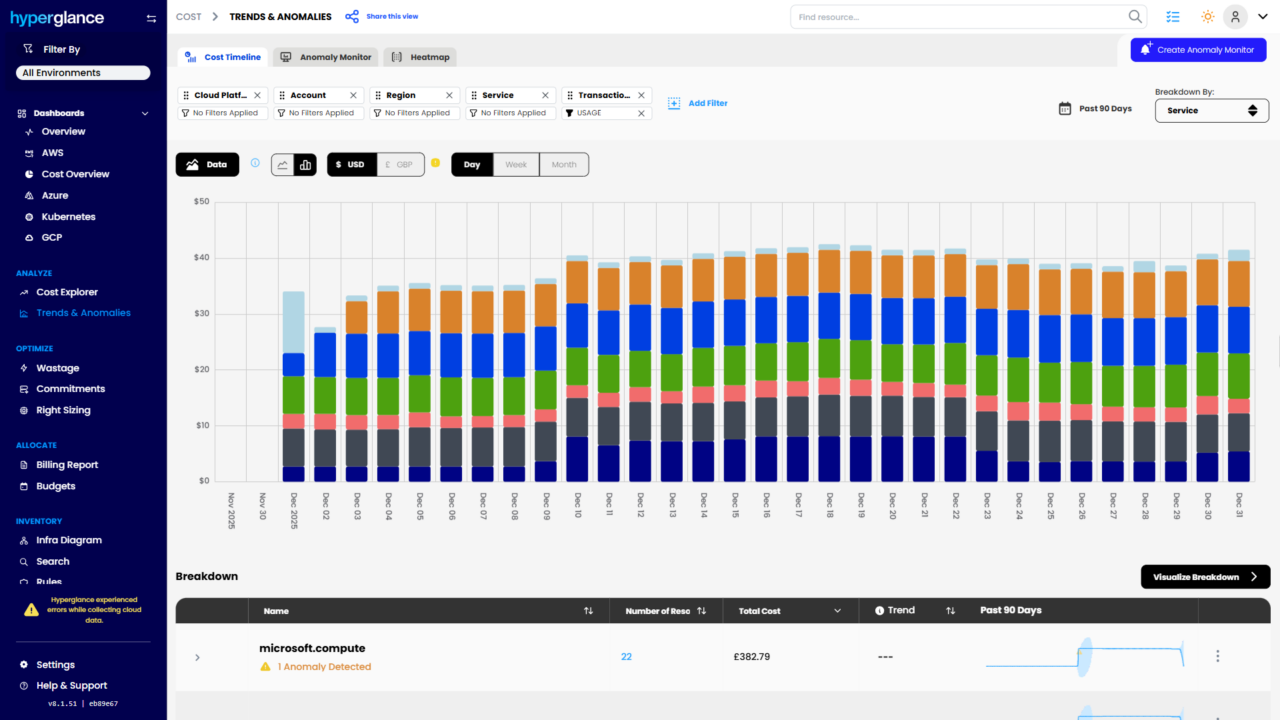This screenshot has width=1280, height=720.
Task: Toggle the sun theme icon
Action: 1208,17
